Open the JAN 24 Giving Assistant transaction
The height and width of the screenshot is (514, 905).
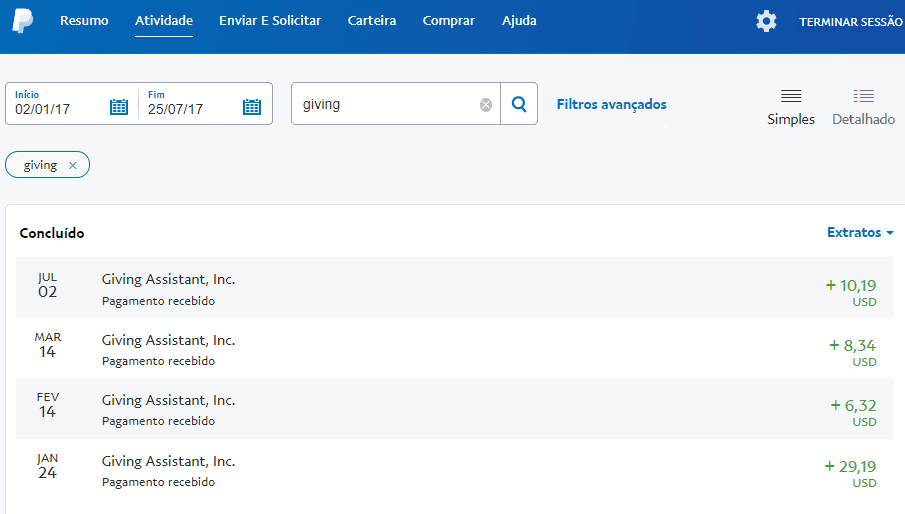pyautogui.click(x=455, y=470)
